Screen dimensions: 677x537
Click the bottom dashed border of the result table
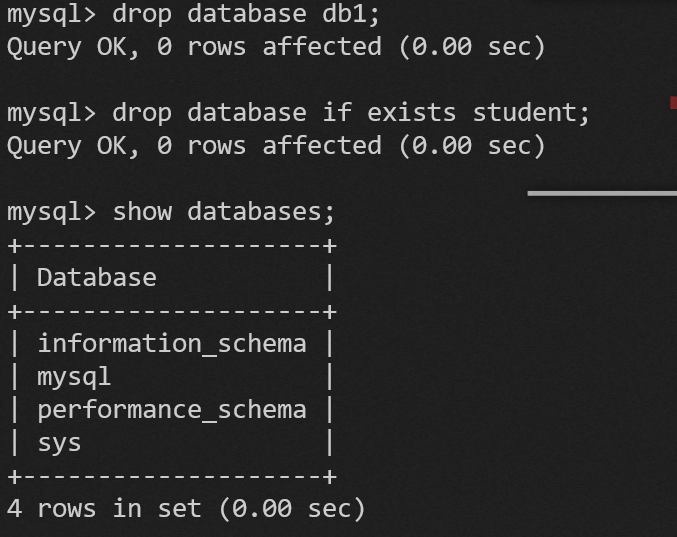[171, 476]
